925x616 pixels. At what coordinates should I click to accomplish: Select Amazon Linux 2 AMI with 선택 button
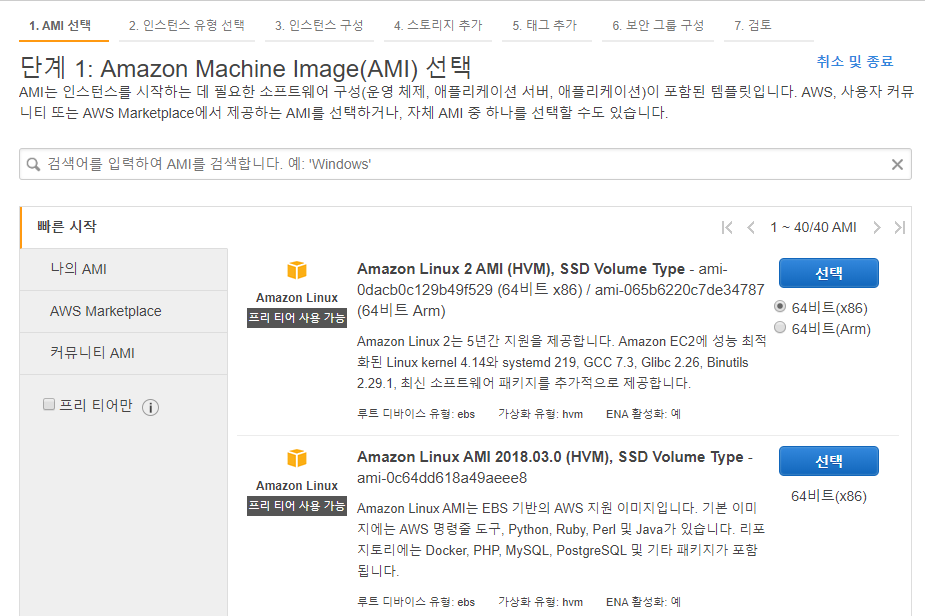click(x=828, y=273)
